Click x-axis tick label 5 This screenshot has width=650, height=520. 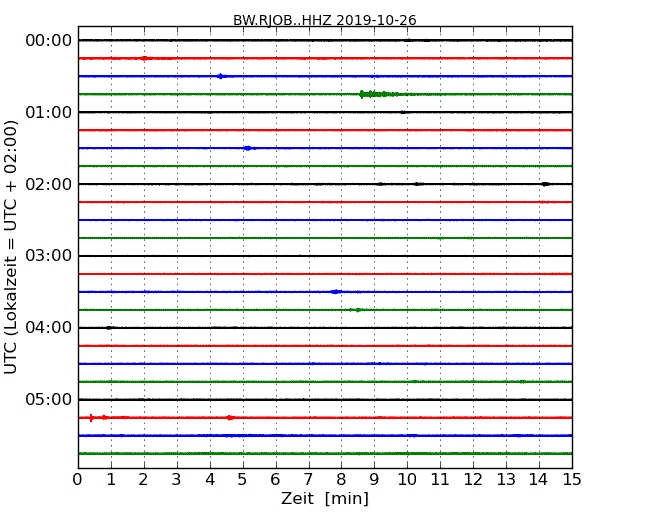click(243, 480)
